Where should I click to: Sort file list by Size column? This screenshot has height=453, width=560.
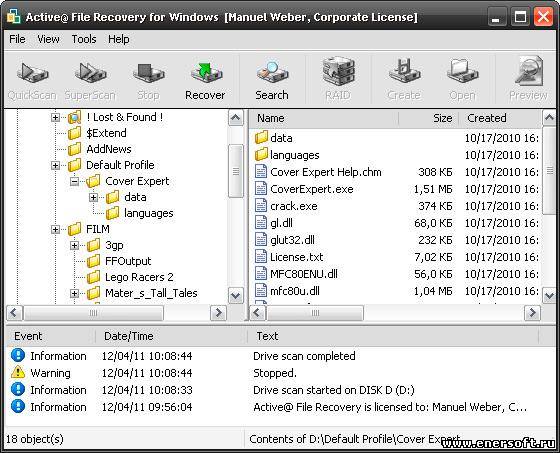[x=429, y=118]
